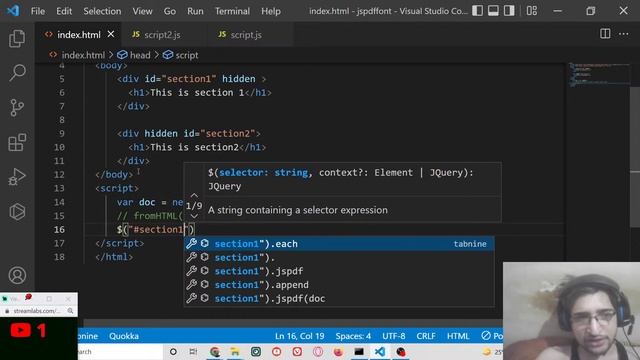Choose the section1").append suggestion
Image resolution: width=640 pixels, height=360 pixels.
click(339, 285)
